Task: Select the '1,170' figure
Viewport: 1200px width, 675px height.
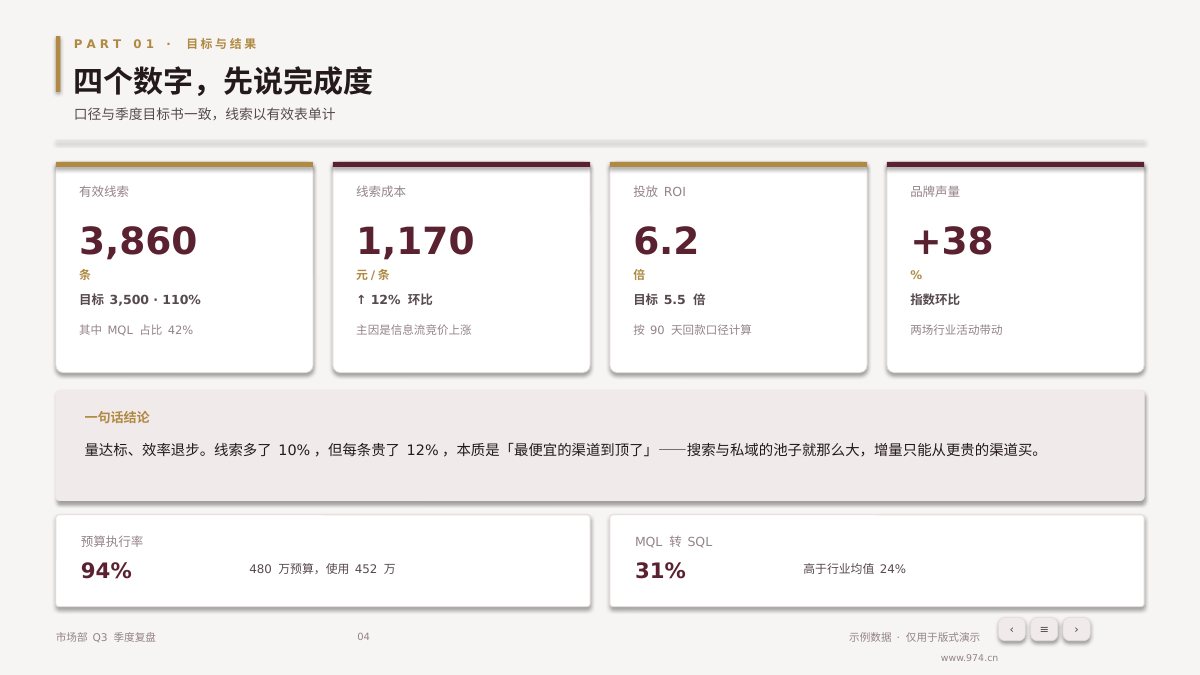Action: (415, 241)
